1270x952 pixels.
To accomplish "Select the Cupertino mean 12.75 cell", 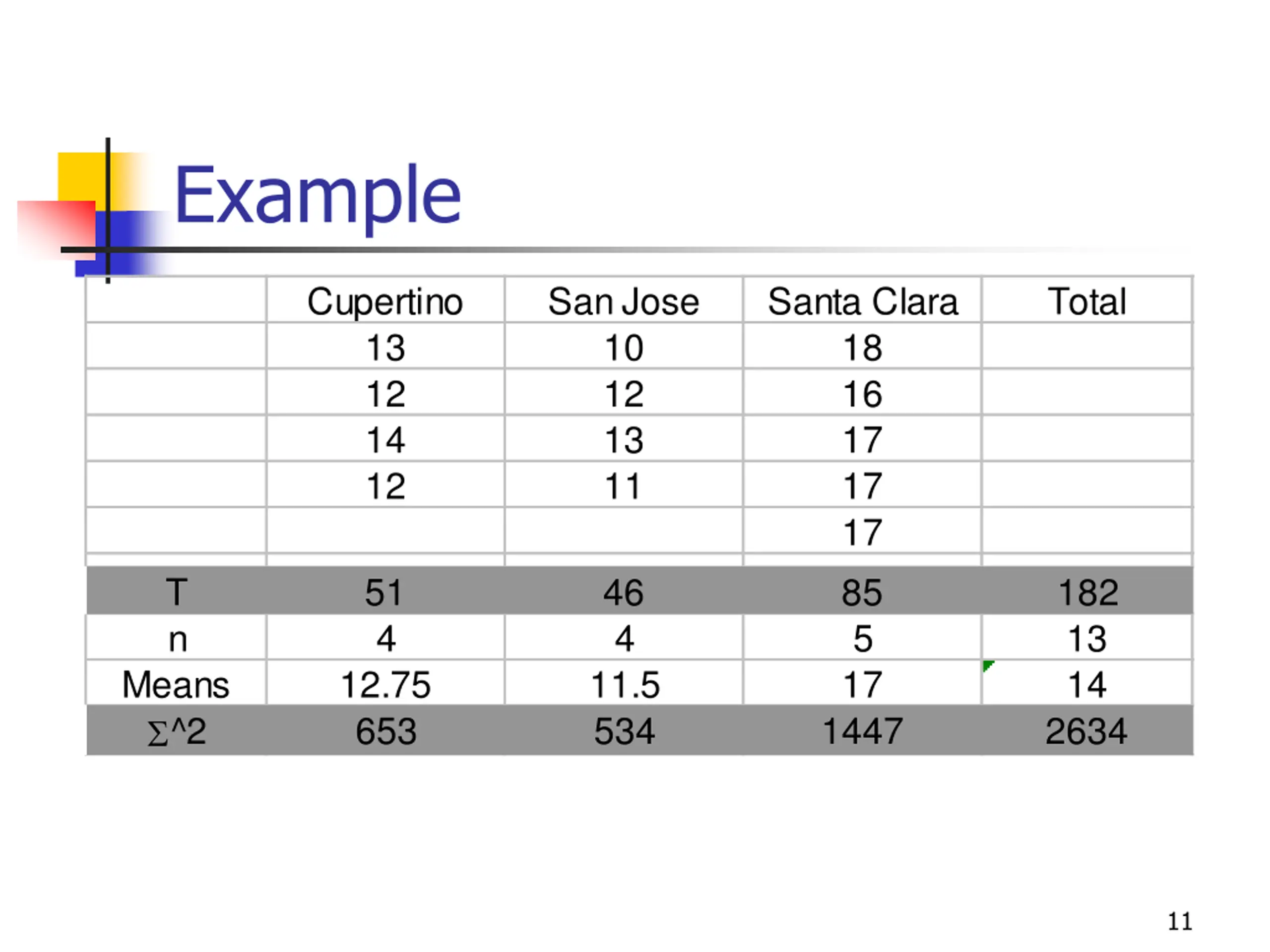I will click(x=385, y=683).
